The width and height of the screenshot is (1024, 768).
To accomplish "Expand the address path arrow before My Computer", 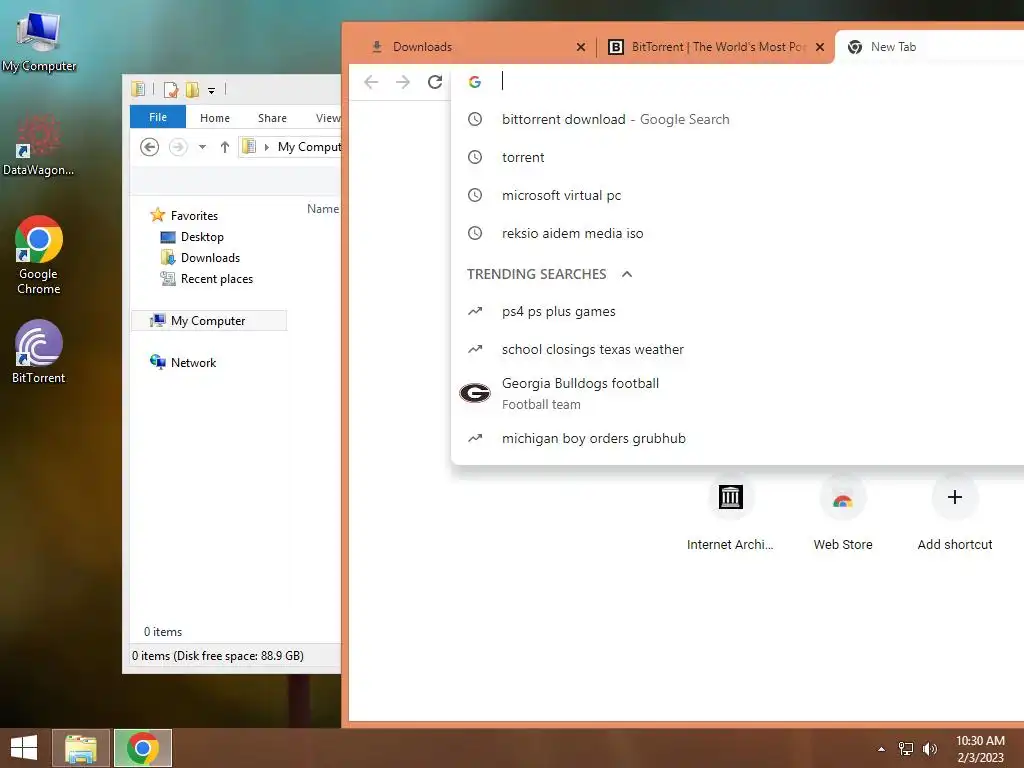I will (266, 147).
